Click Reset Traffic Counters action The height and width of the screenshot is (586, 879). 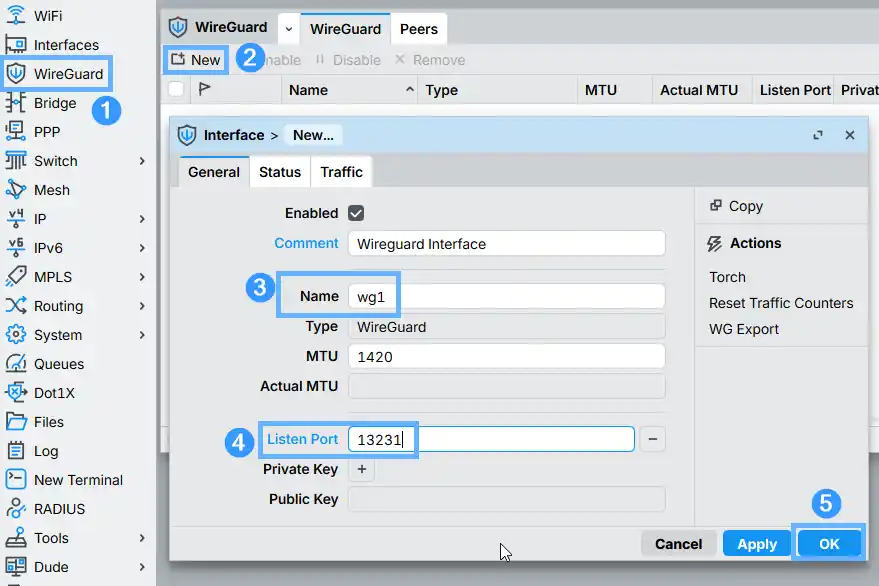pyautogui.click(x=781, y=303)
